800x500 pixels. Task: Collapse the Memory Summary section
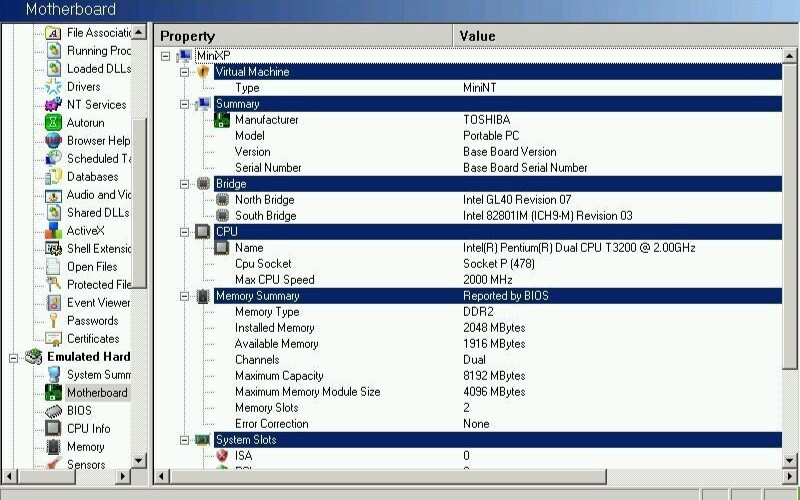pos(184,296)
